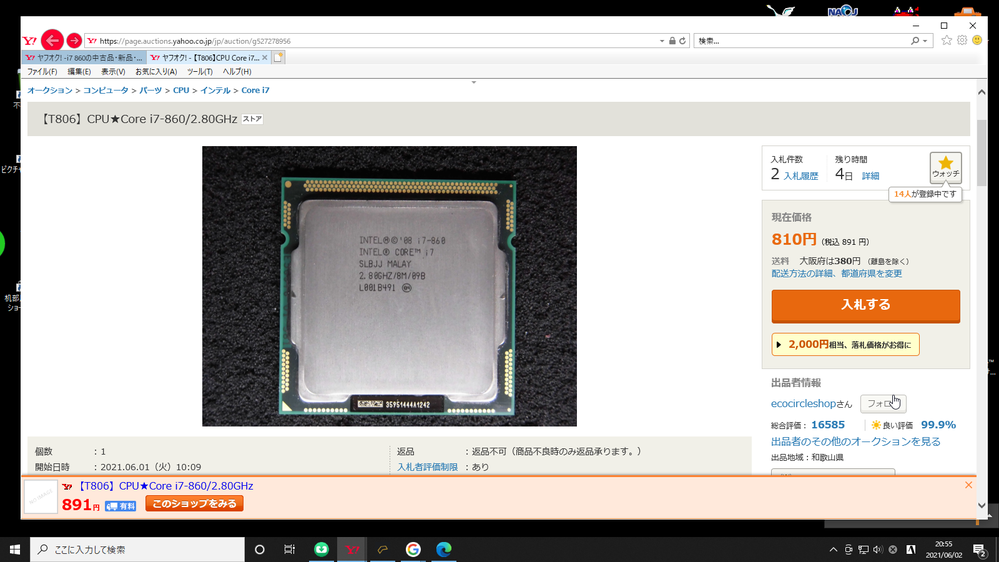Image resolution: width=999 pixels, height=562 pixels.
Task: Show hidden system tray icons chevron
Action: 833,549
